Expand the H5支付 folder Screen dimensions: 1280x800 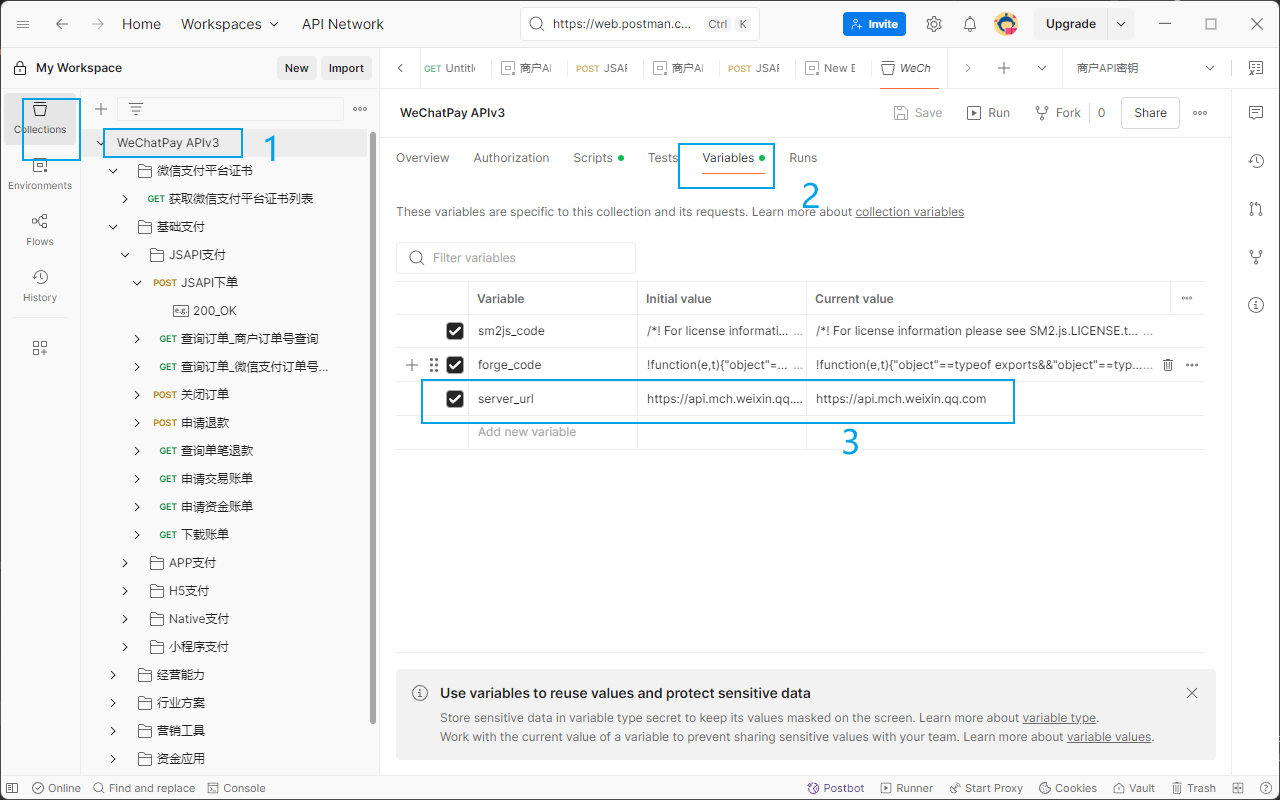tap(125, 591)
